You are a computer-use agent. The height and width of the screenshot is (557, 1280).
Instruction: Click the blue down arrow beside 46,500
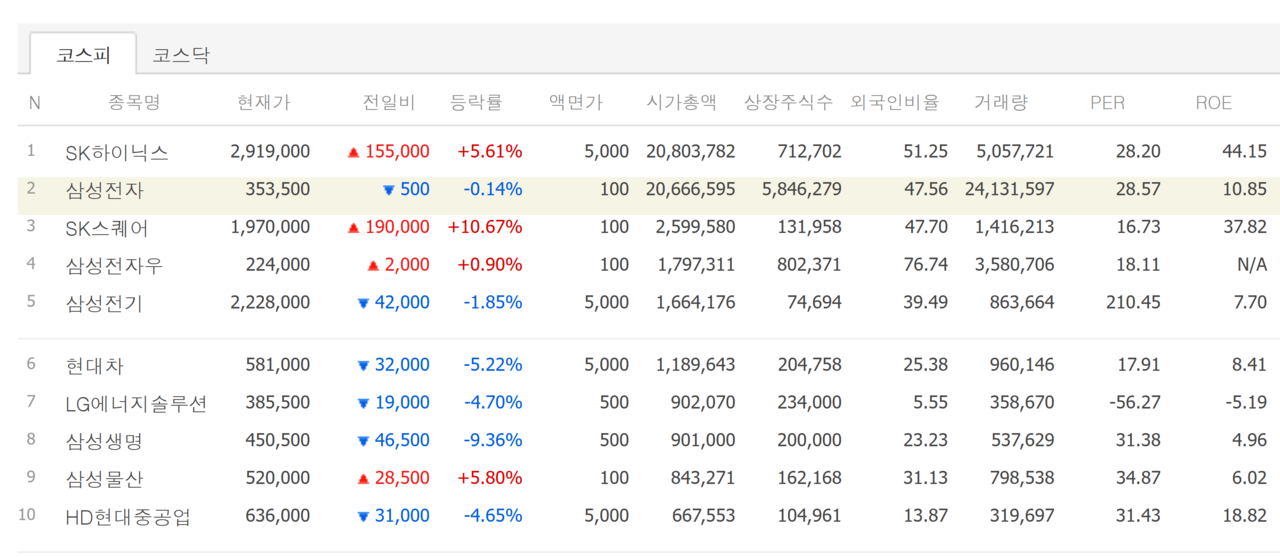pos(363,442)
